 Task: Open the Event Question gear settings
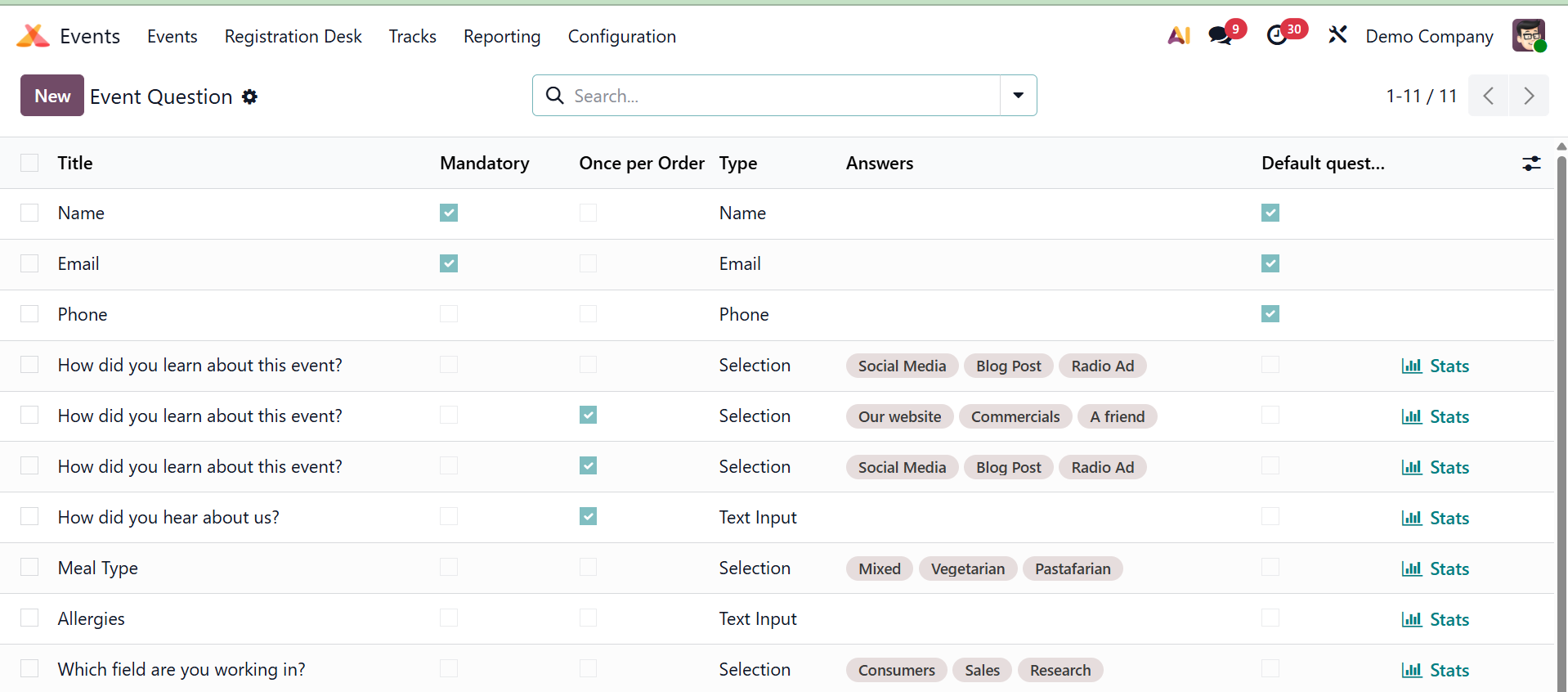tap(250, 97)
